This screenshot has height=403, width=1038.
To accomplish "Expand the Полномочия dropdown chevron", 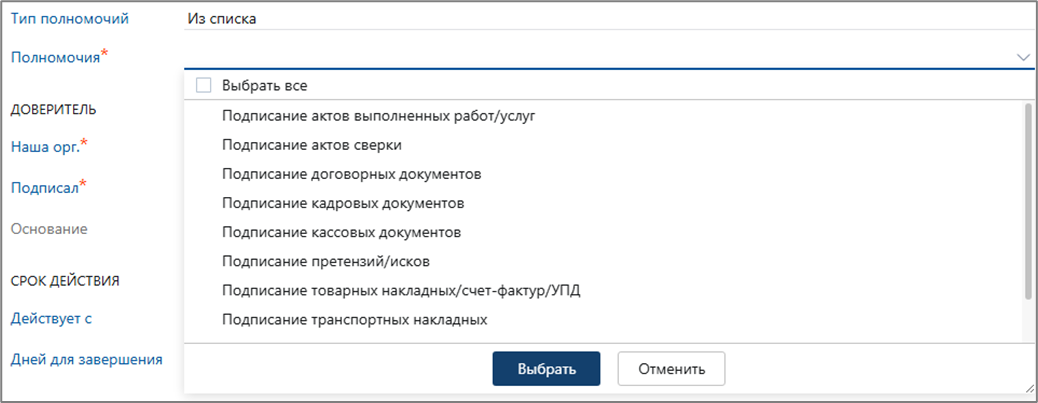I will (1023, 57).
